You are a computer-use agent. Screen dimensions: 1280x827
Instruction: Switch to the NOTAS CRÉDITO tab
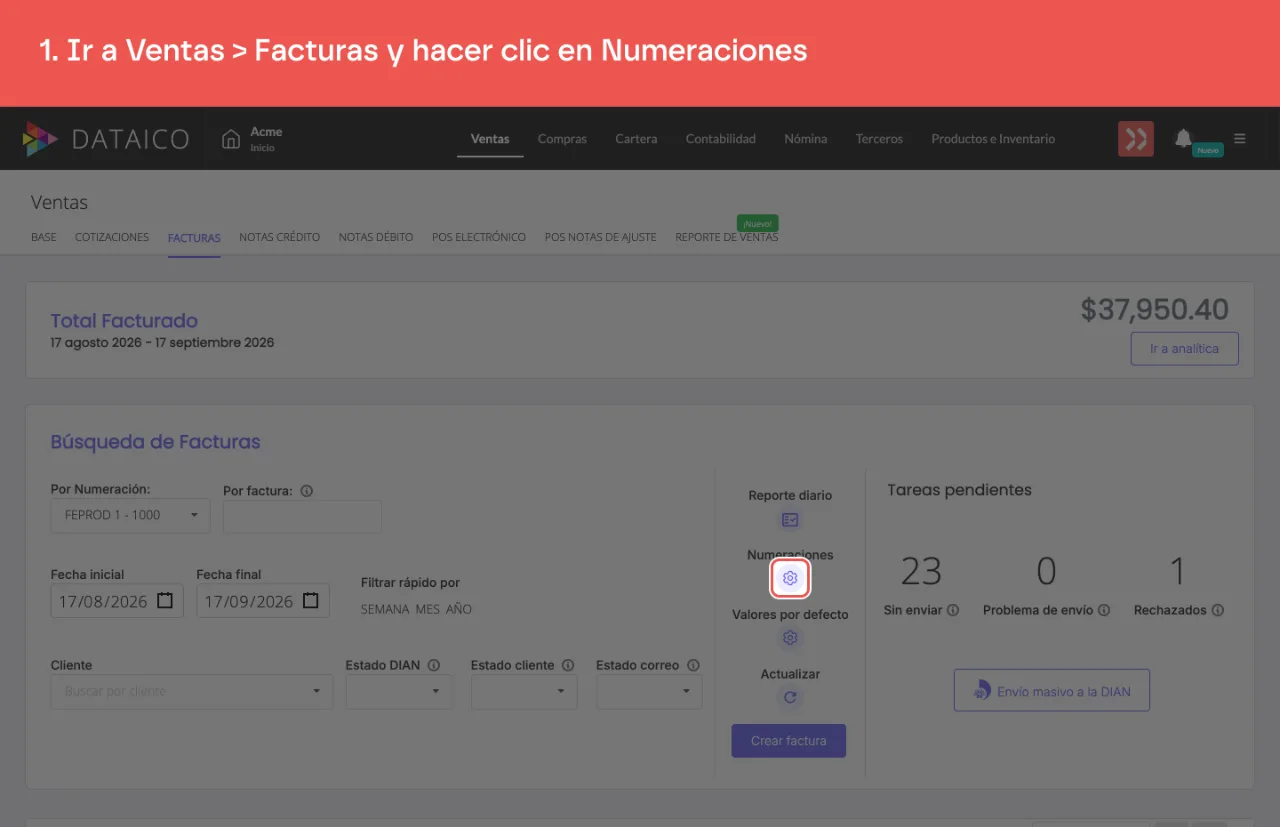click(x=280, y=237)
